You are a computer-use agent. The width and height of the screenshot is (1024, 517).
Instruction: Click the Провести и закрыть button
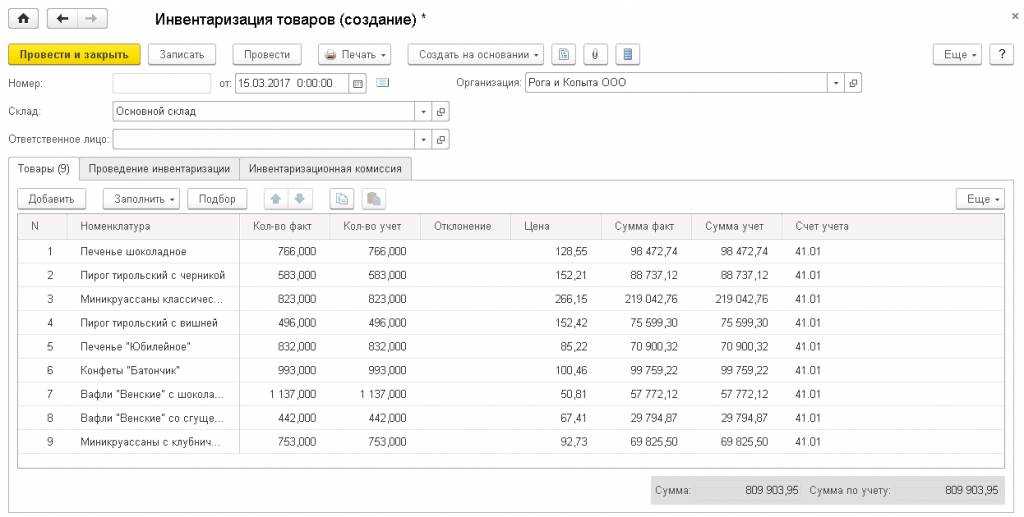pos(74,55)
